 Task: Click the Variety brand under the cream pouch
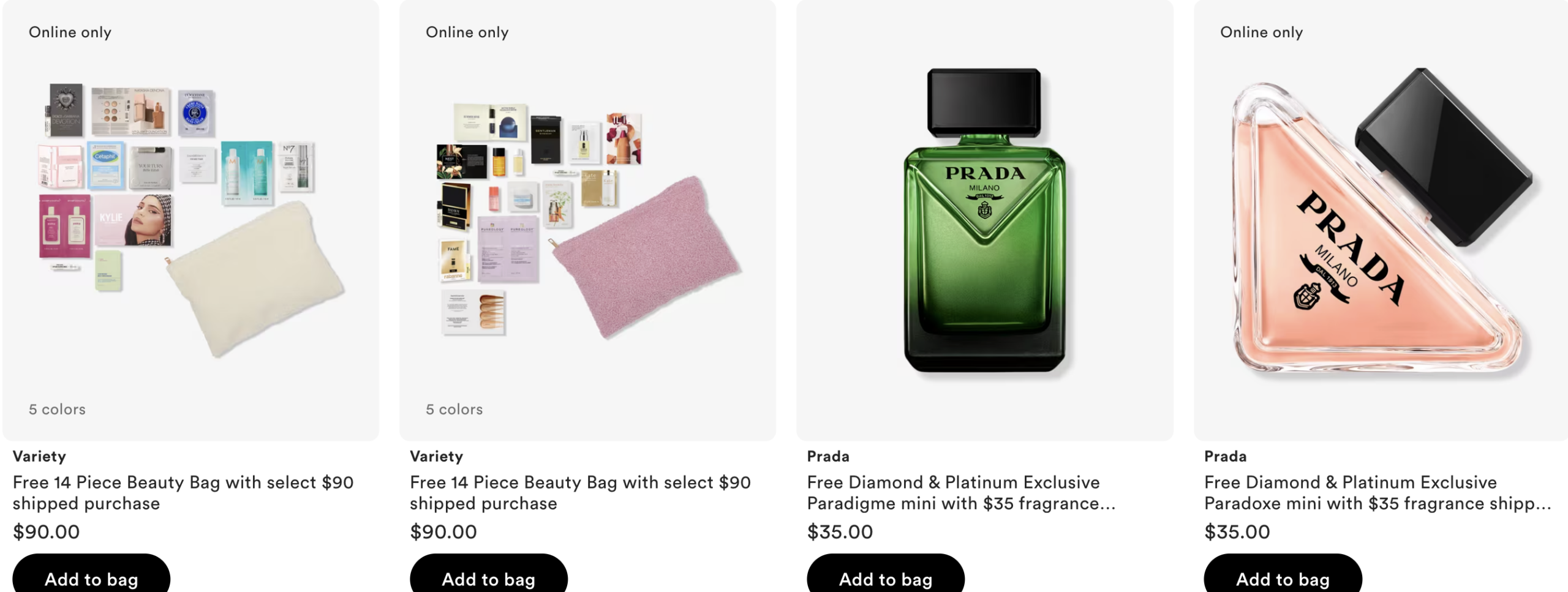click(x=39, y=456)
